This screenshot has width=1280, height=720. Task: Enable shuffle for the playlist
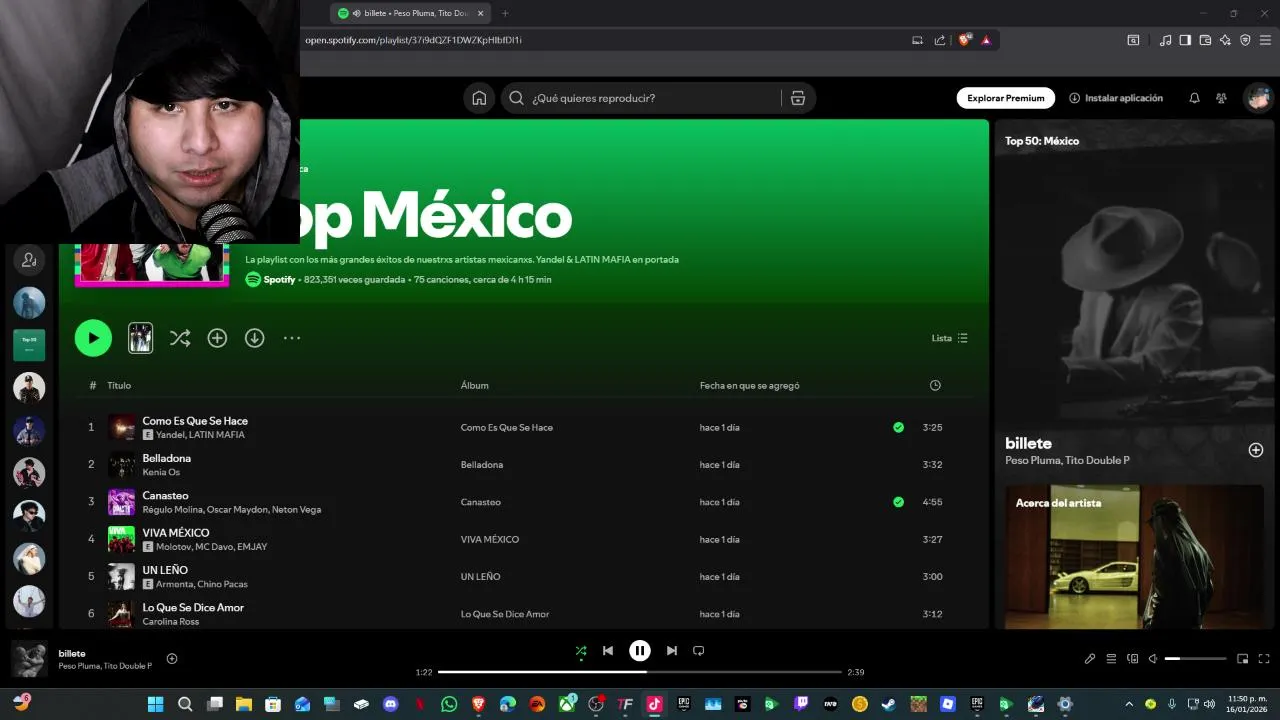180,338
